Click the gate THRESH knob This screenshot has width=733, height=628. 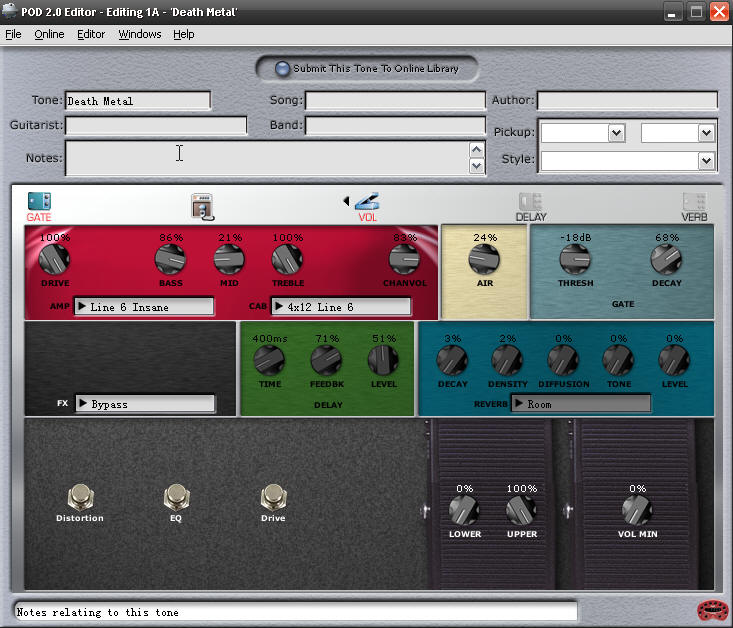click(x=575, y=260)
